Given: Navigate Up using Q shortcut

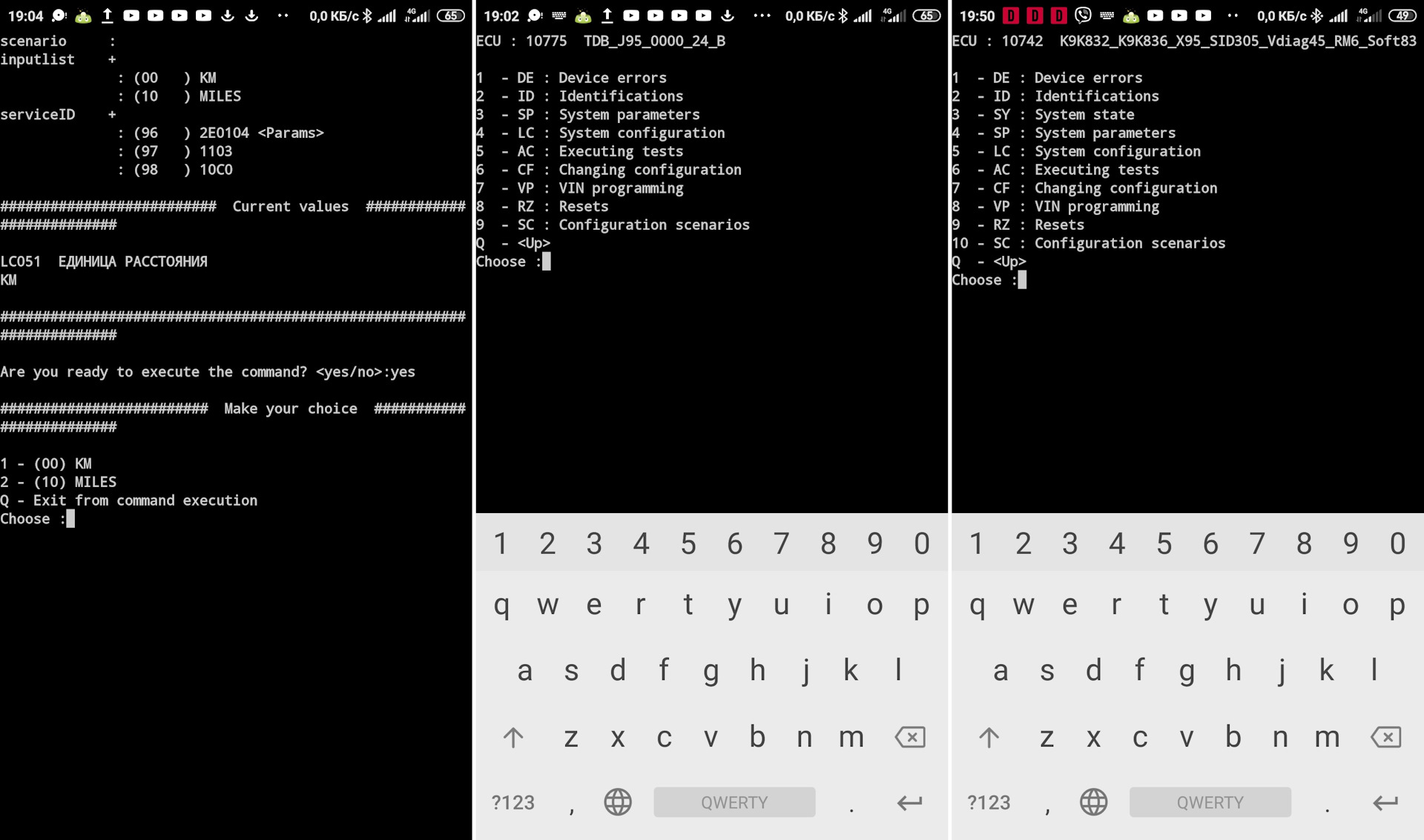Looking at the screenshot, I should [512, 242].
